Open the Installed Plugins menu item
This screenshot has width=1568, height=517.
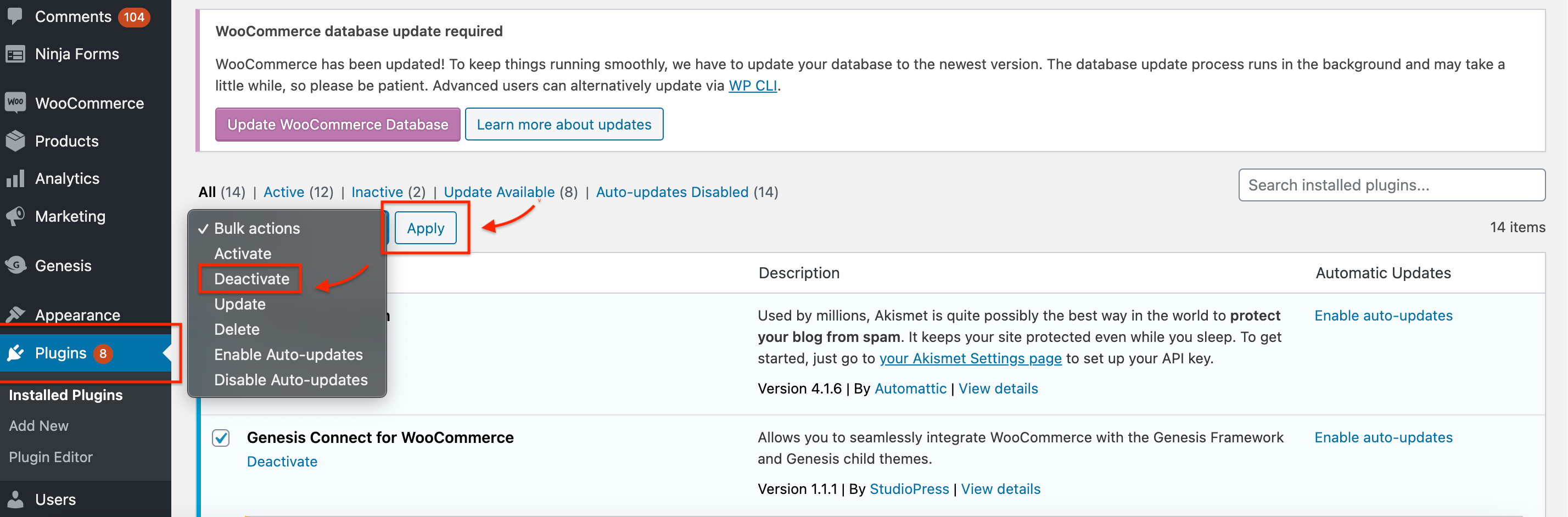pyautogui.click(x=66, y=395)
